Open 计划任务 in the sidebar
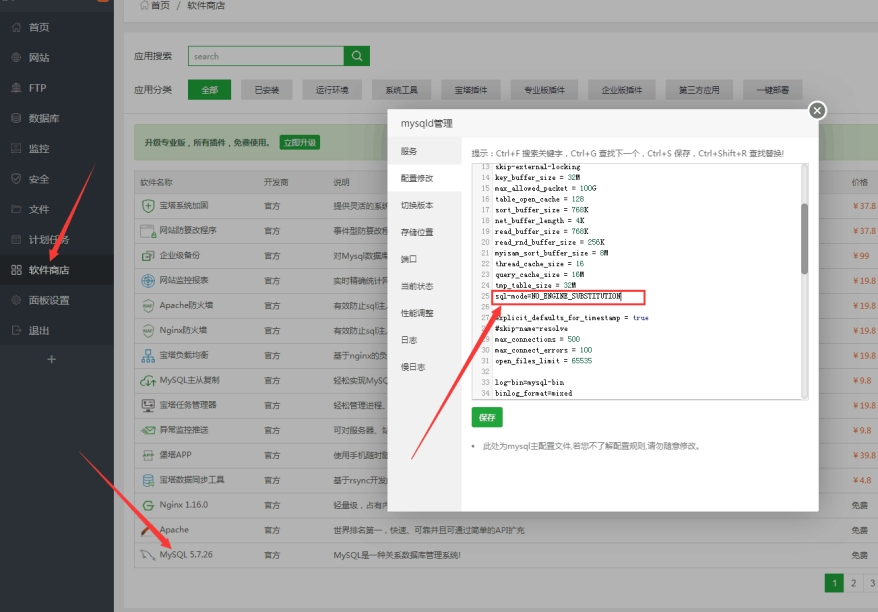This screenshot has width=878, height=612. (48, 240)
